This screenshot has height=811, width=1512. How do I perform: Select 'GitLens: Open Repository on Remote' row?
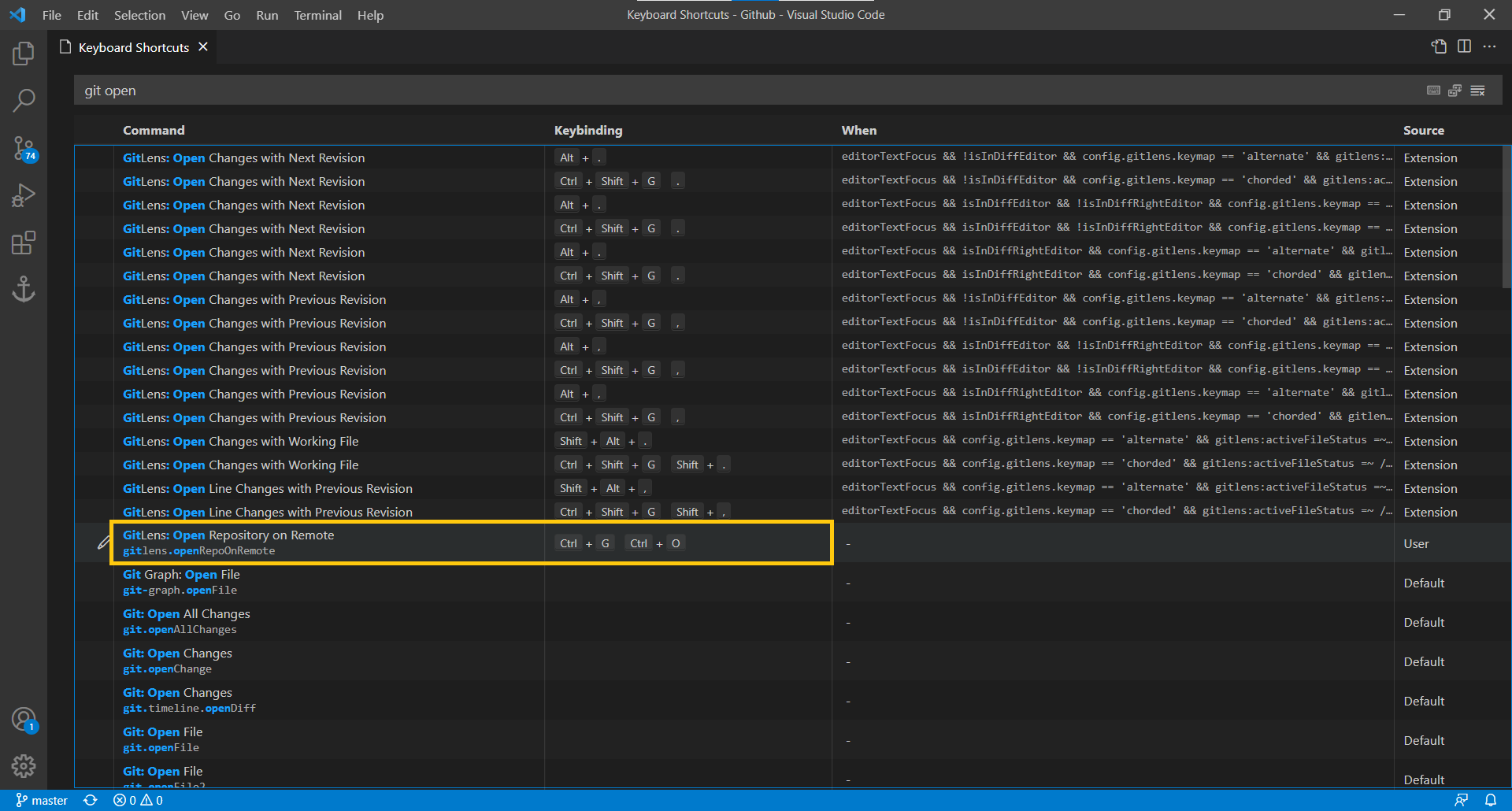(x=792, y=543)
